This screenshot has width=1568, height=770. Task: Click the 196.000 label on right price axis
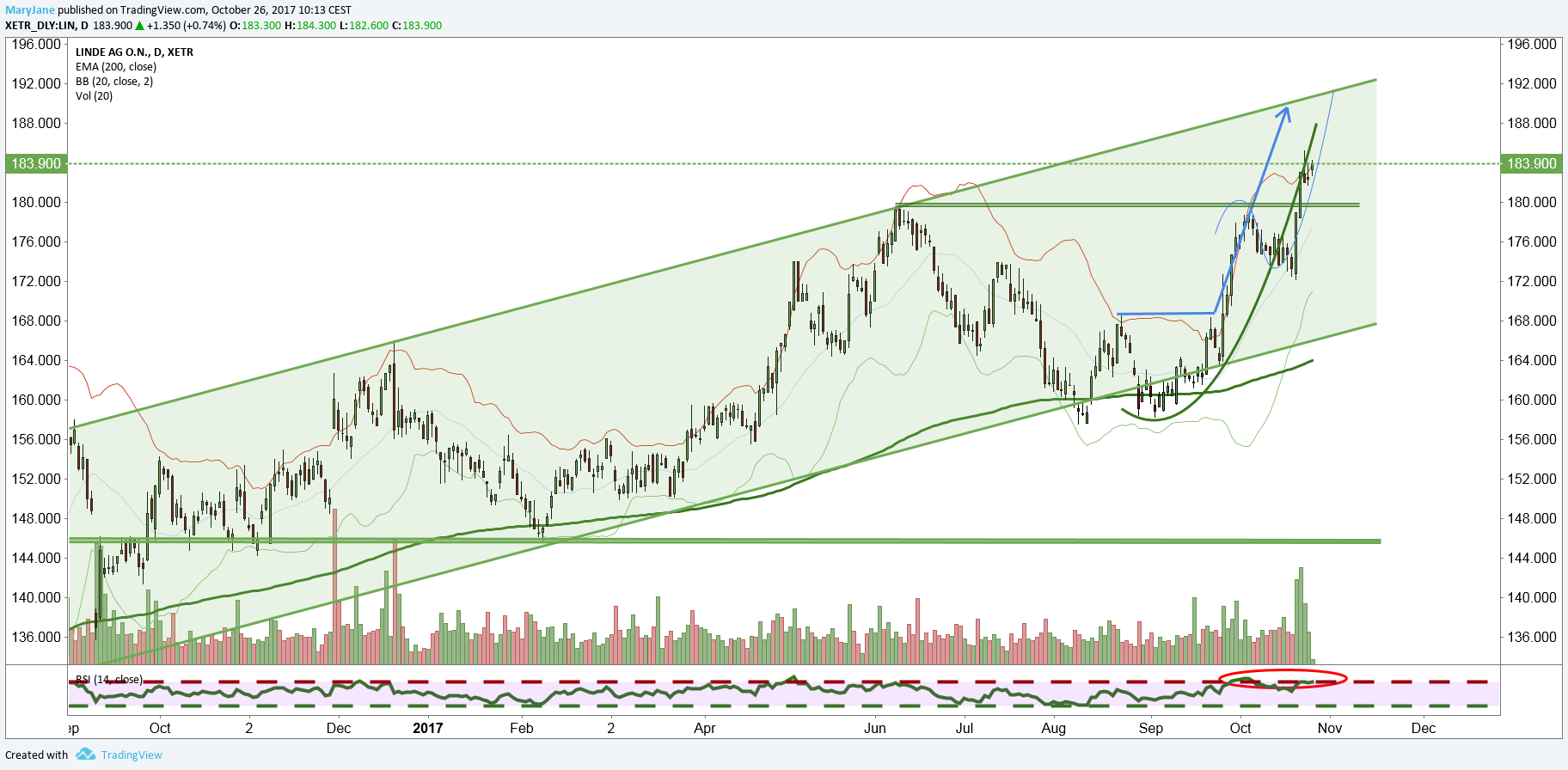(x=1532, y=44)
